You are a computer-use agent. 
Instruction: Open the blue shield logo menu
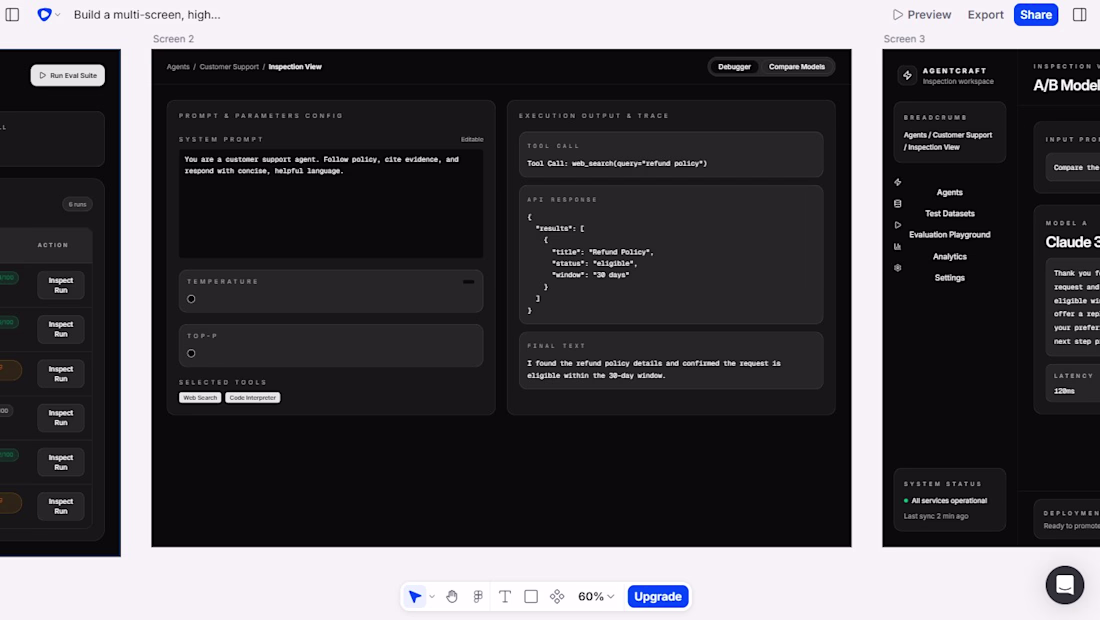point(44,15)
